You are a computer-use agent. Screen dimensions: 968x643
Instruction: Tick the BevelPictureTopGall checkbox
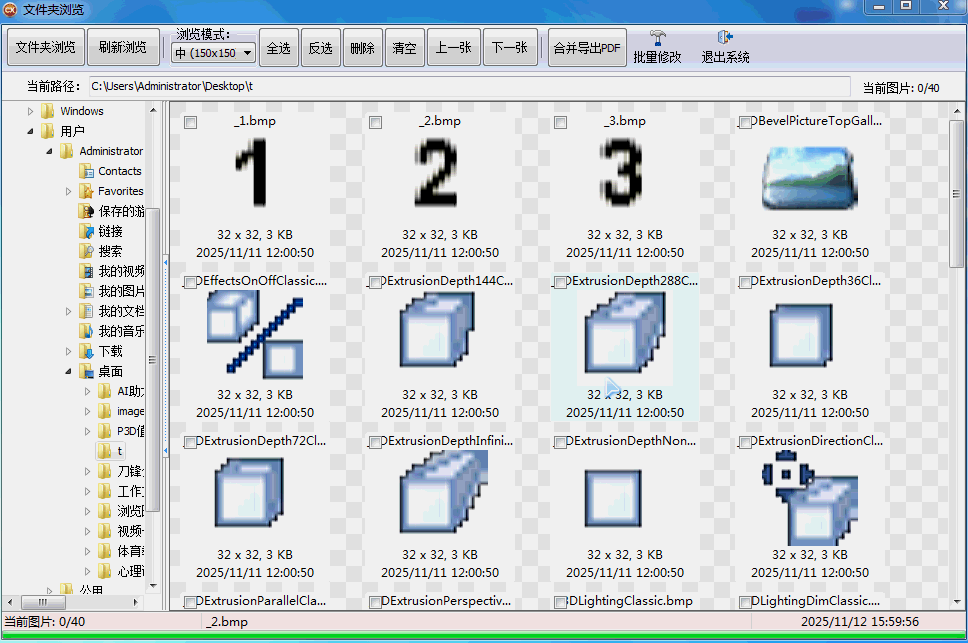(745, 123)
